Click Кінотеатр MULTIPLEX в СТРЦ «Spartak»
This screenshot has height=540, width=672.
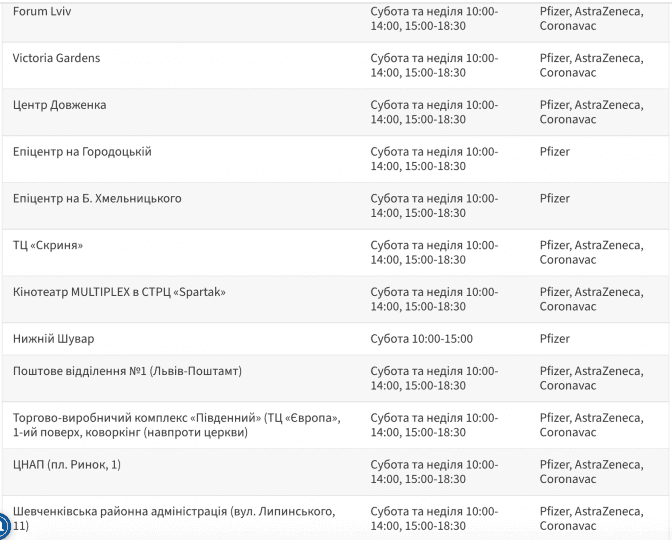pos(119,292)
